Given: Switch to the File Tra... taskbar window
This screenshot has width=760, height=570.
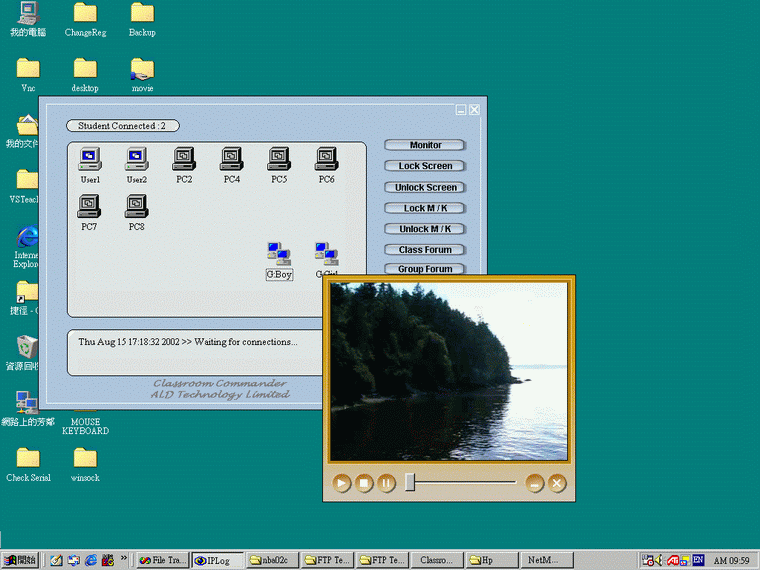Looking at the screenshot, I should (x=161, y=560).
